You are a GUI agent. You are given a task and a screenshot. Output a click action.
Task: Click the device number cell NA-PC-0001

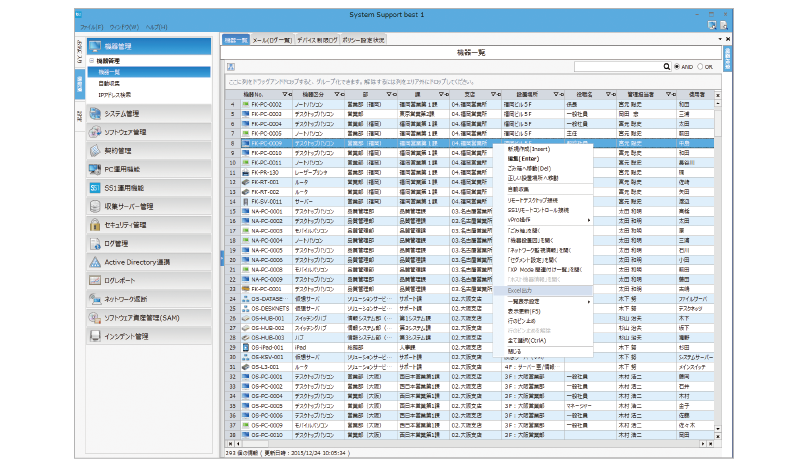(x=267, y=211)
